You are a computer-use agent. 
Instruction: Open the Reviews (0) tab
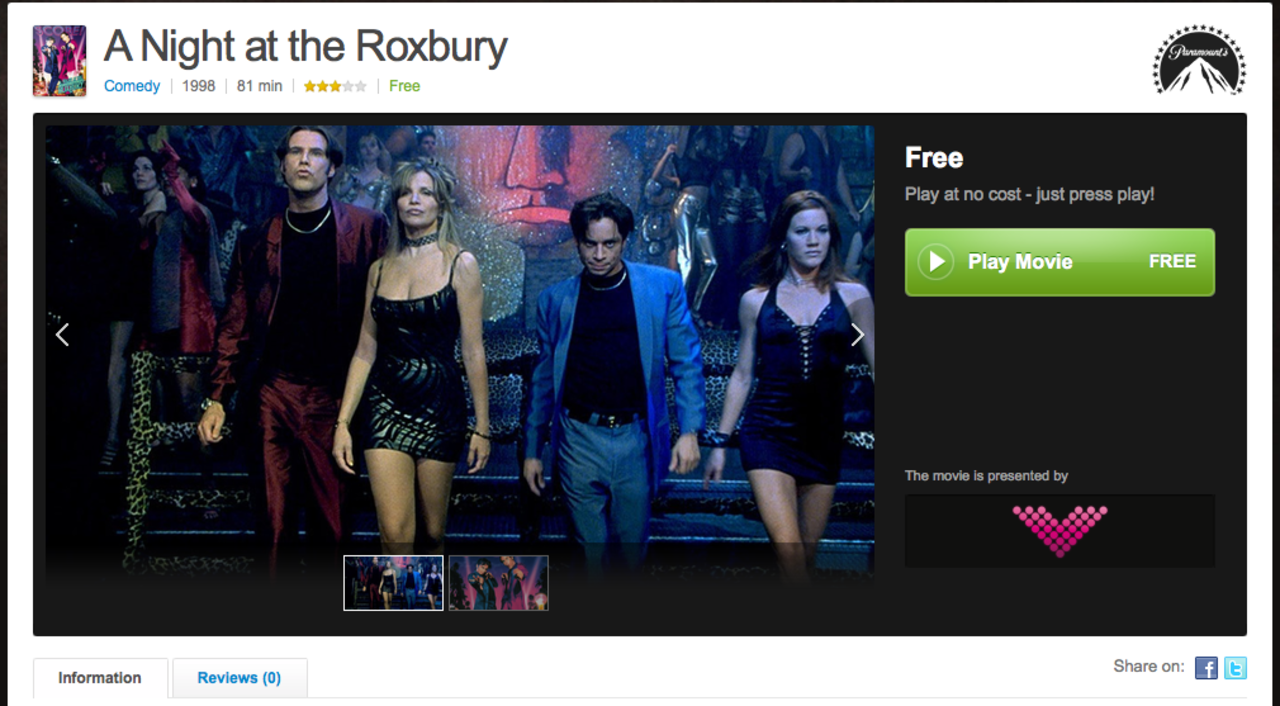tap(239, 678)
